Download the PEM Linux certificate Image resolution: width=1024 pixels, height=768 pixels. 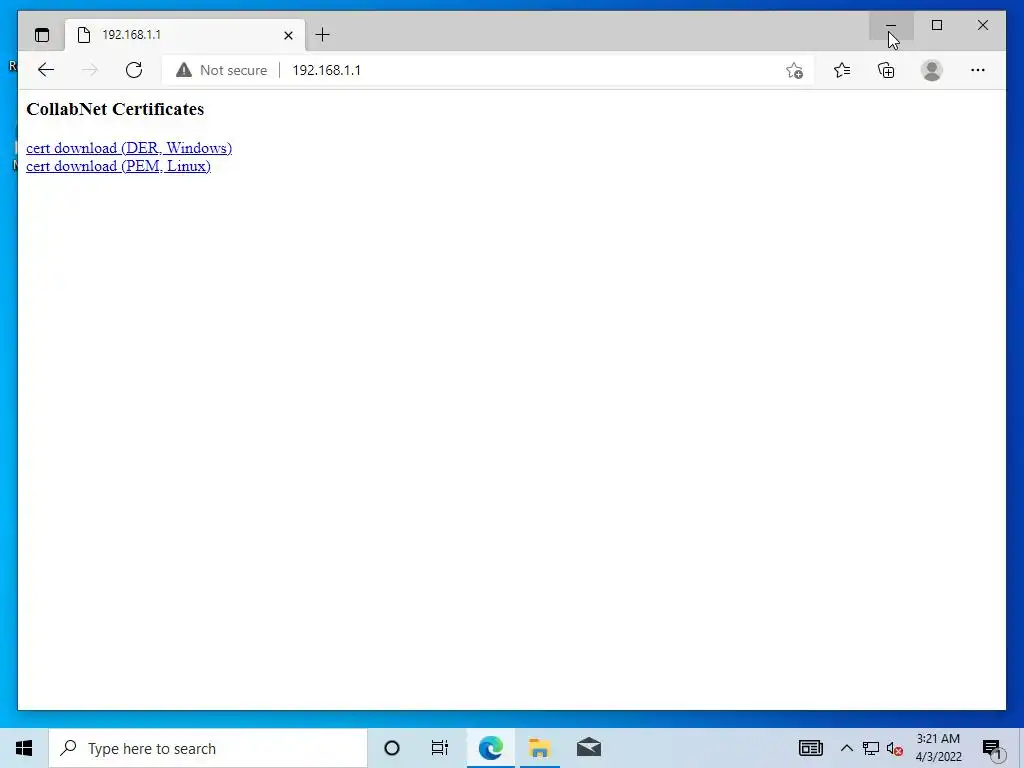pos(118,167)
